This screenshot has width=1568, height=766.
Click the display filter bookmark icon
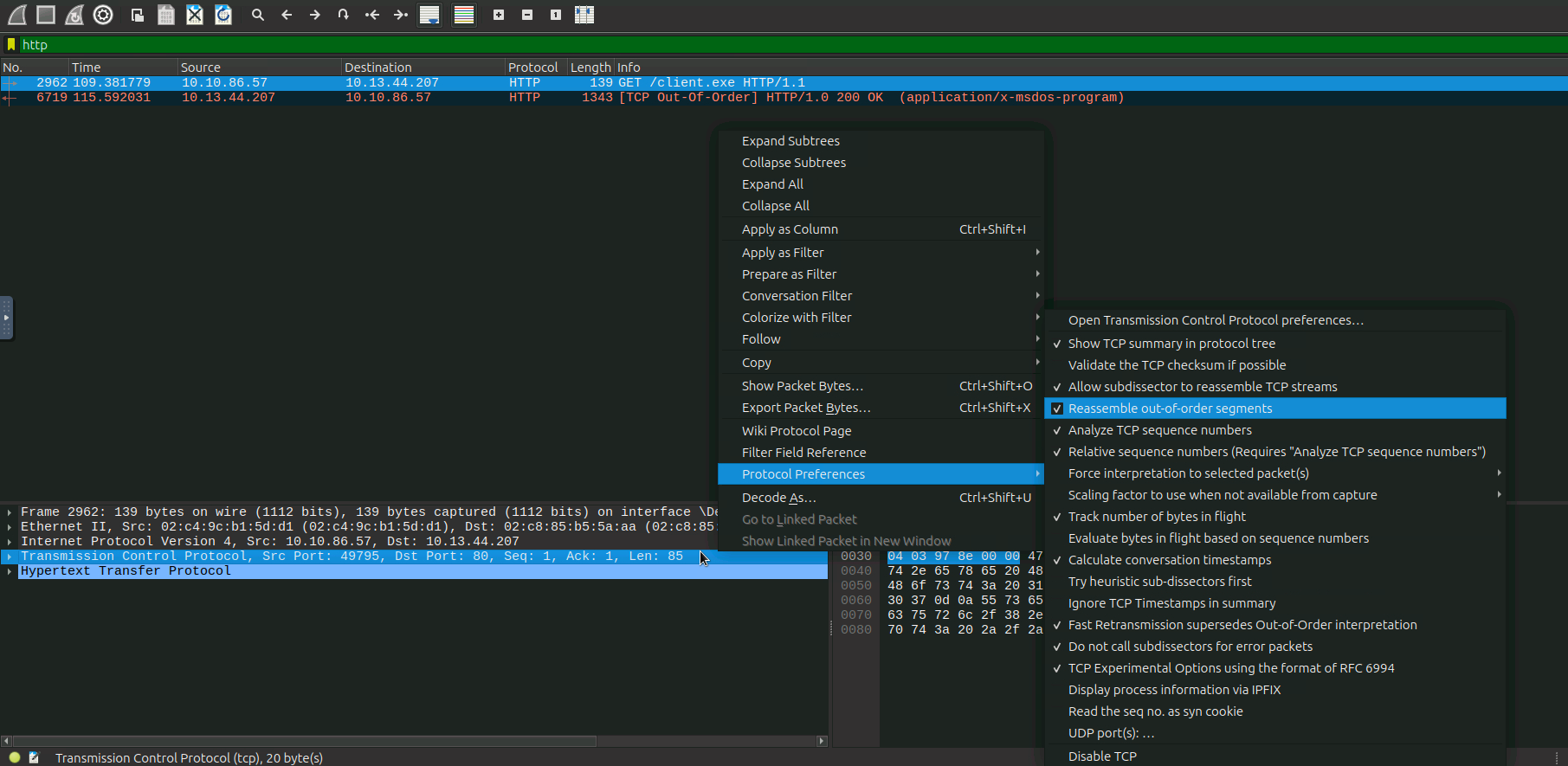pos(11,44)
